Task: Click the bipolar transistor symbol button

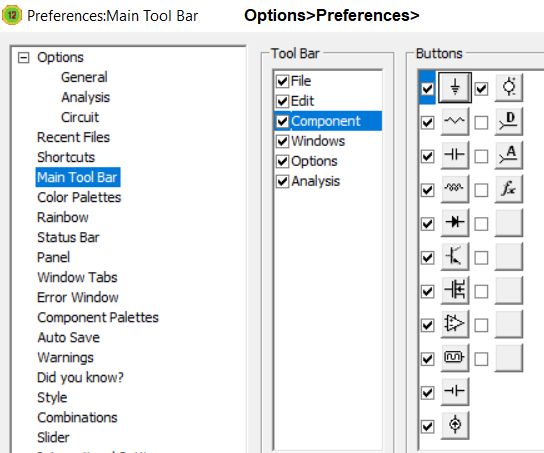Action: (455, 256)
